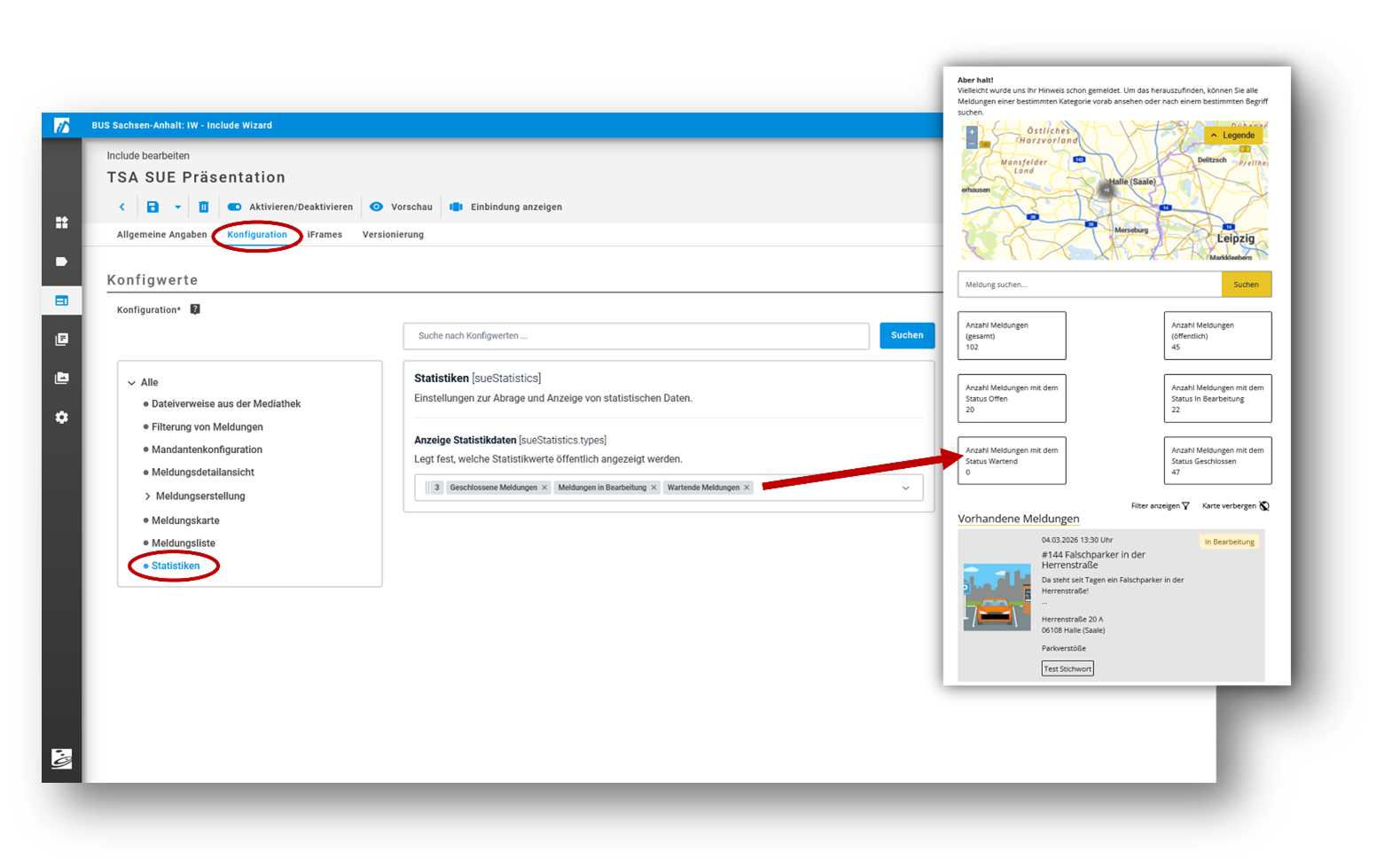Delete the include with the trash icon

[204, 207]
